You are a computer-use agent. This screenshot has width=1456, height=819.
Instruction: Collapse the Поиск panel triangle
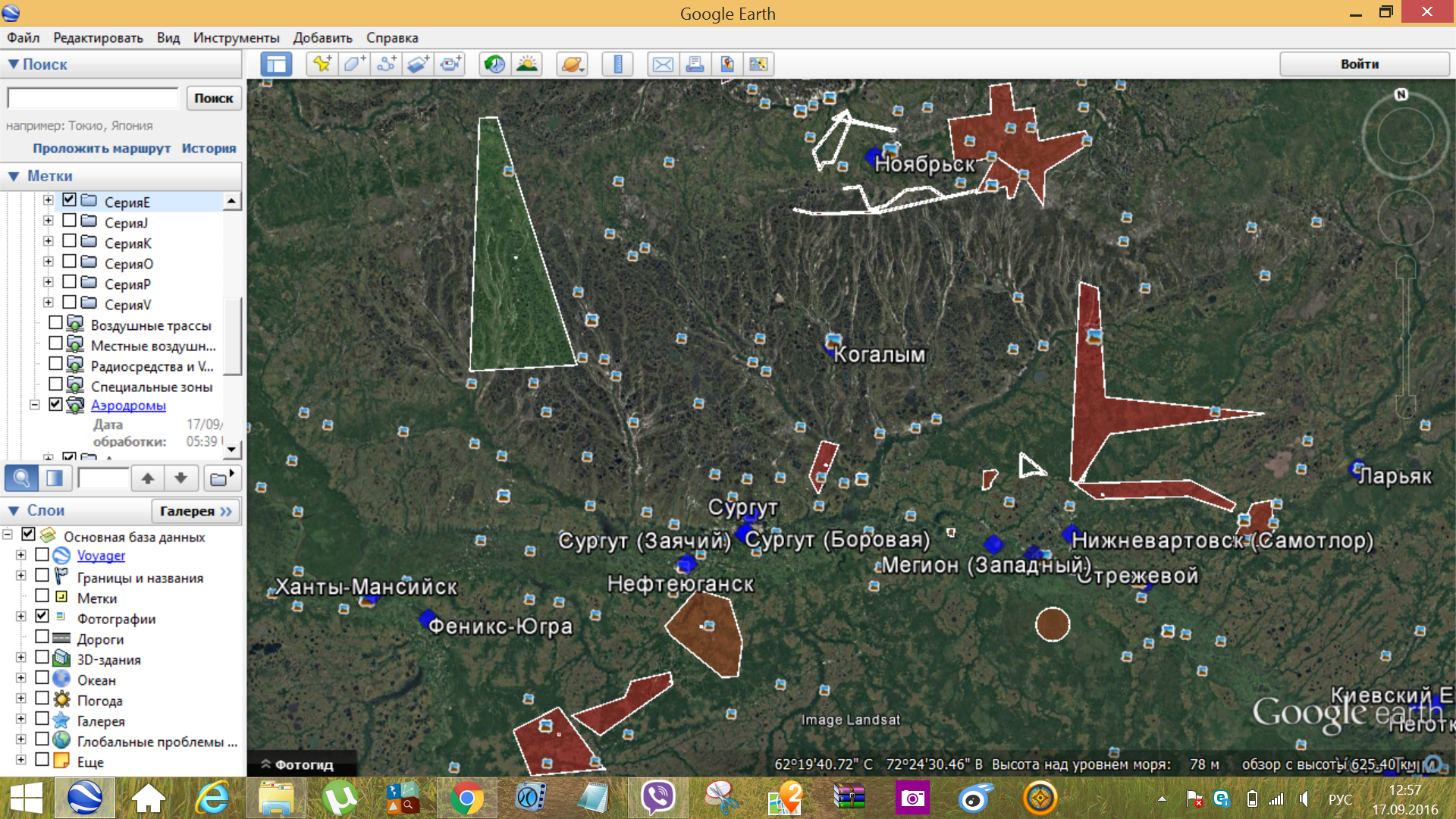click(14, 64)
